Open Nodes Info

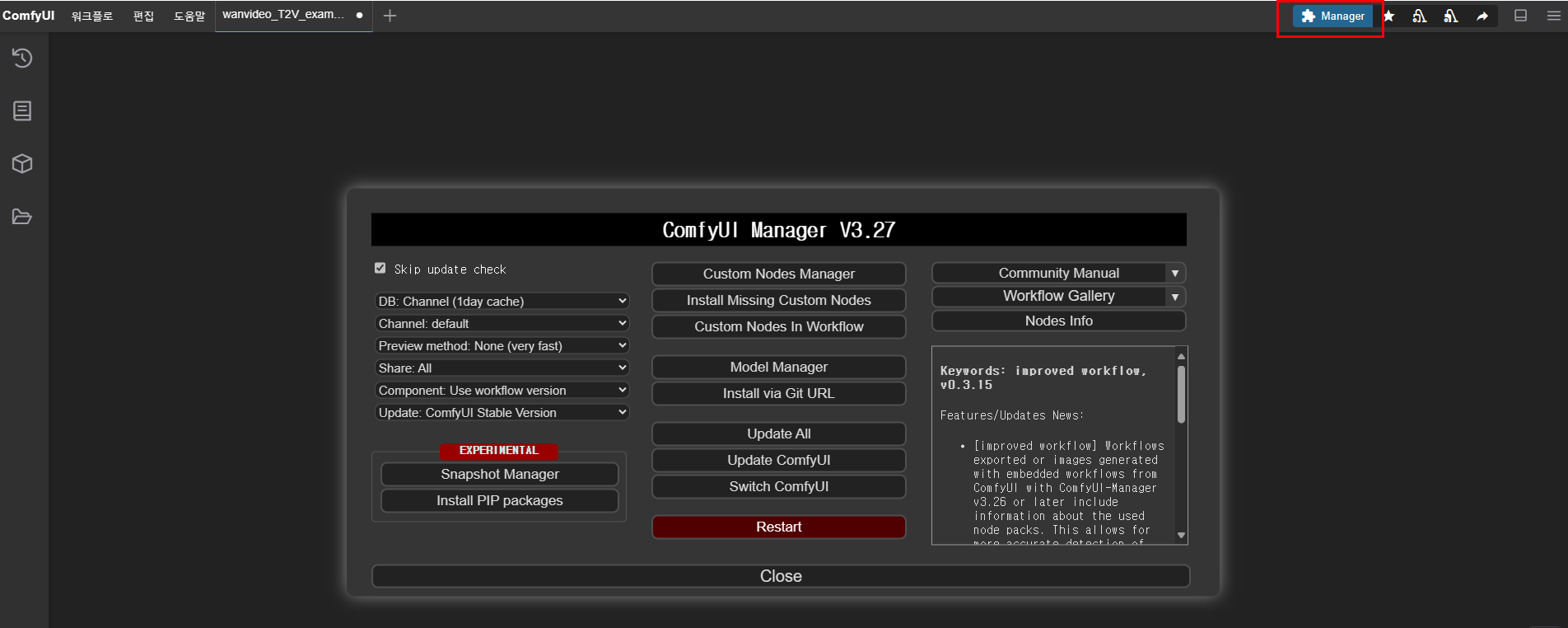(1059, 321)
